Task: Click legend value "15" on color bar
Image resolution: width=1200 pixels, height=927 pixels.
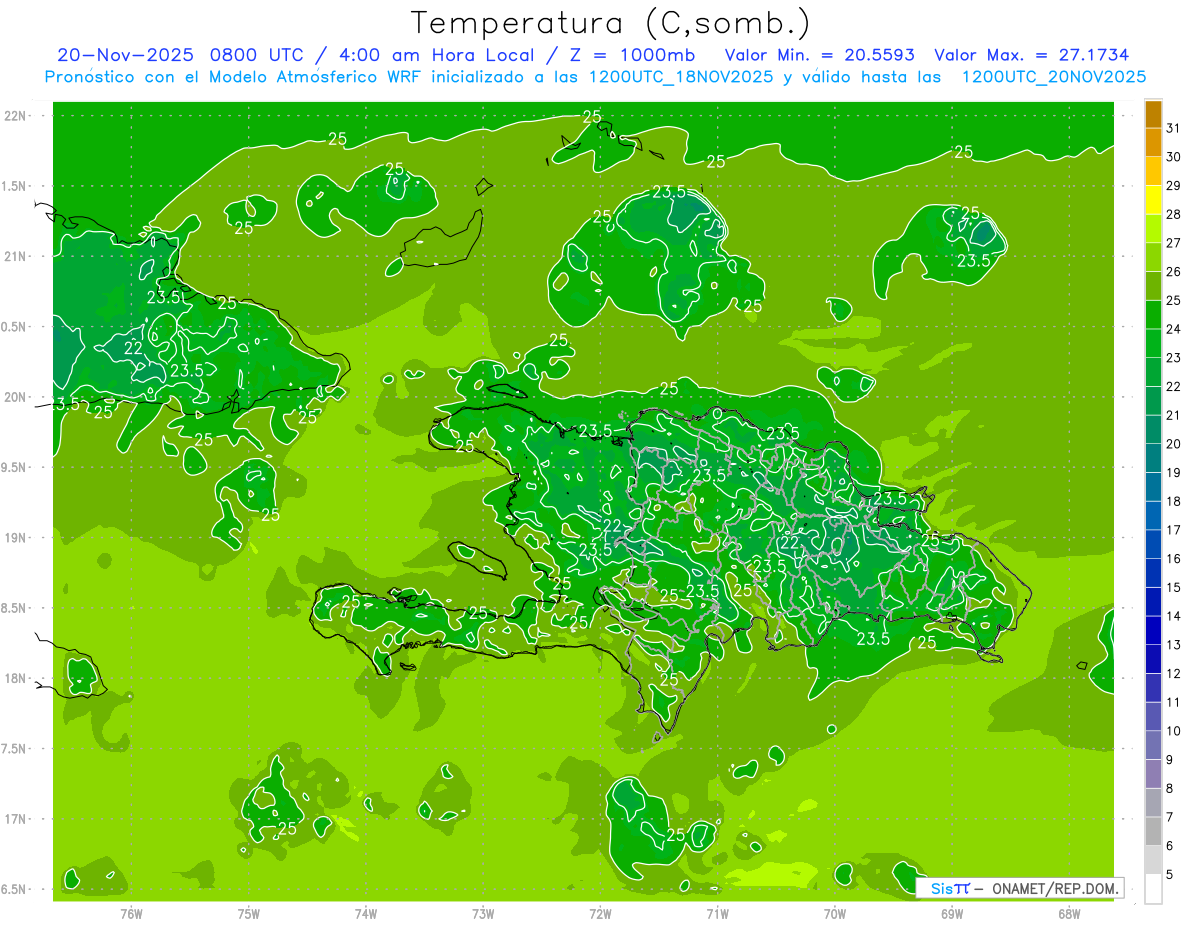Action: click(x=1174, y=588)
